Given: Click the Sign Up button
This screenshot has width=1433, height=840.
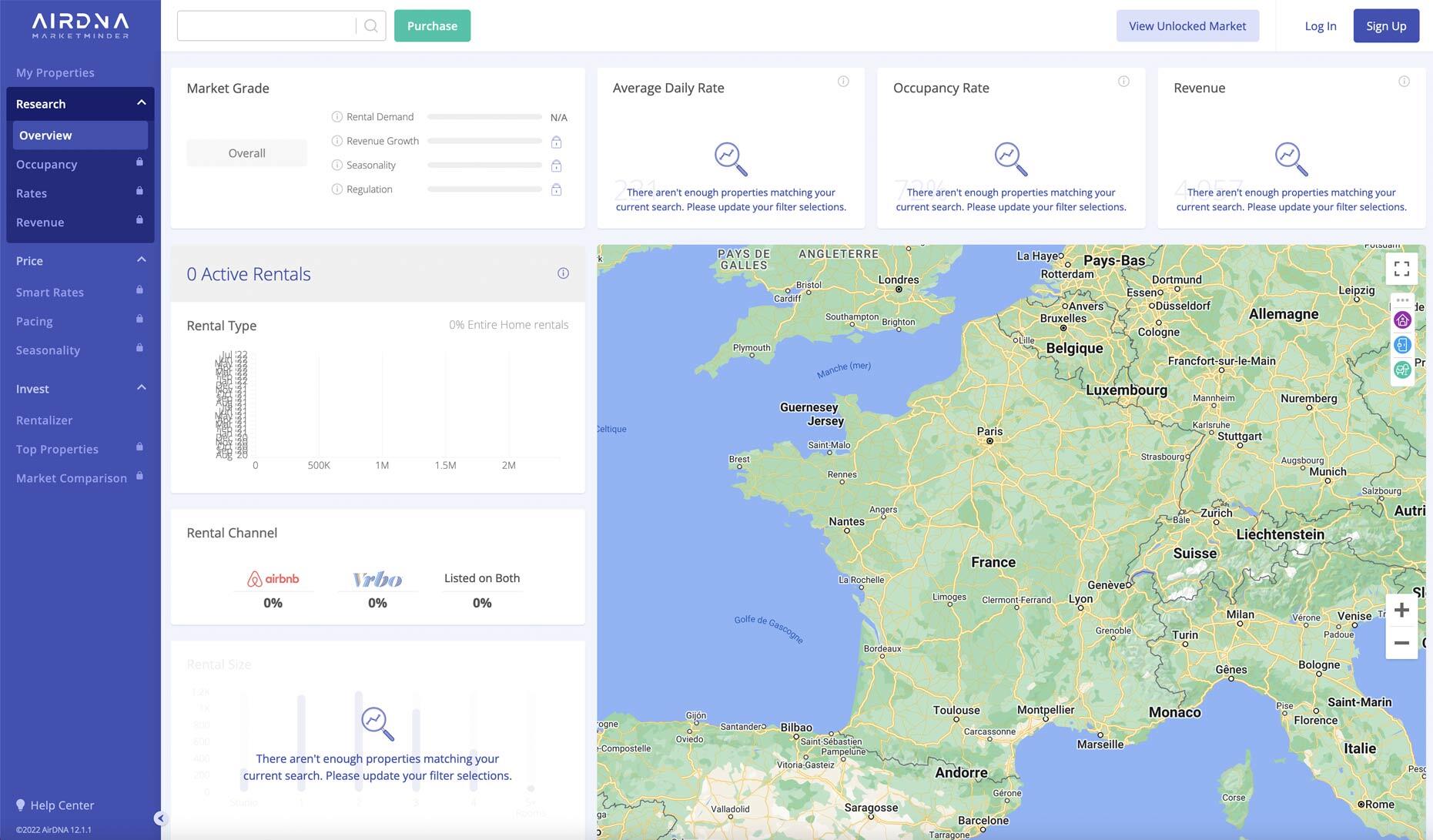Looking at the screenshot, I should 1385,26.
